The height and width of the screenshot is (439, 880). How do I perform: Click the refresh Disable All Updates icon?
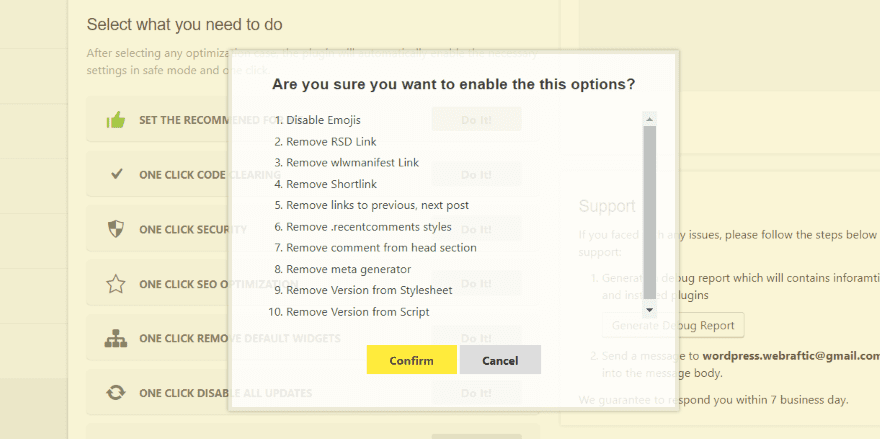[x=116, y=392]
